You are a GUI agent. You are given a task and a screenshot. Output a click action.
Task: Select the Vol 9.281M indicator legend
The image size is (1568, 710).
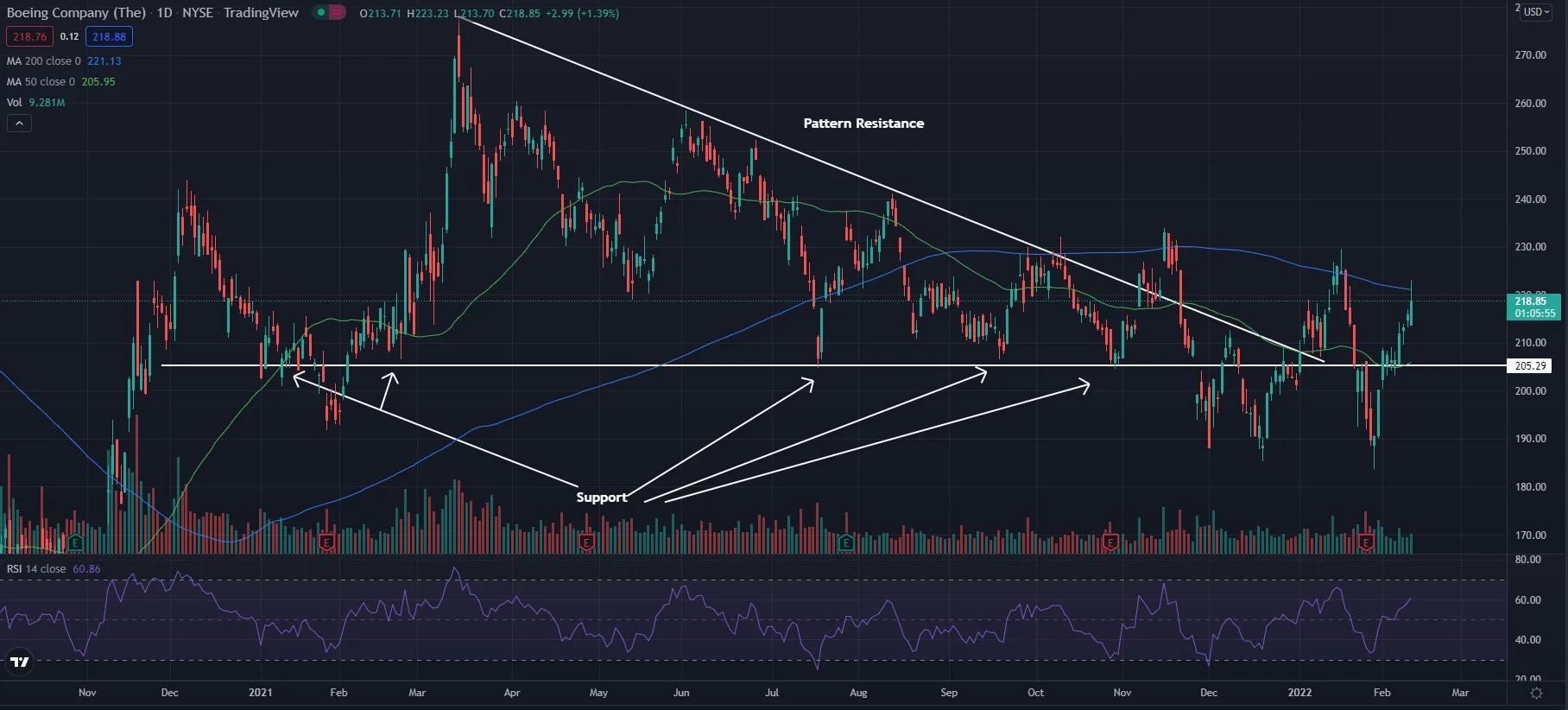click(x=35, y=103)
